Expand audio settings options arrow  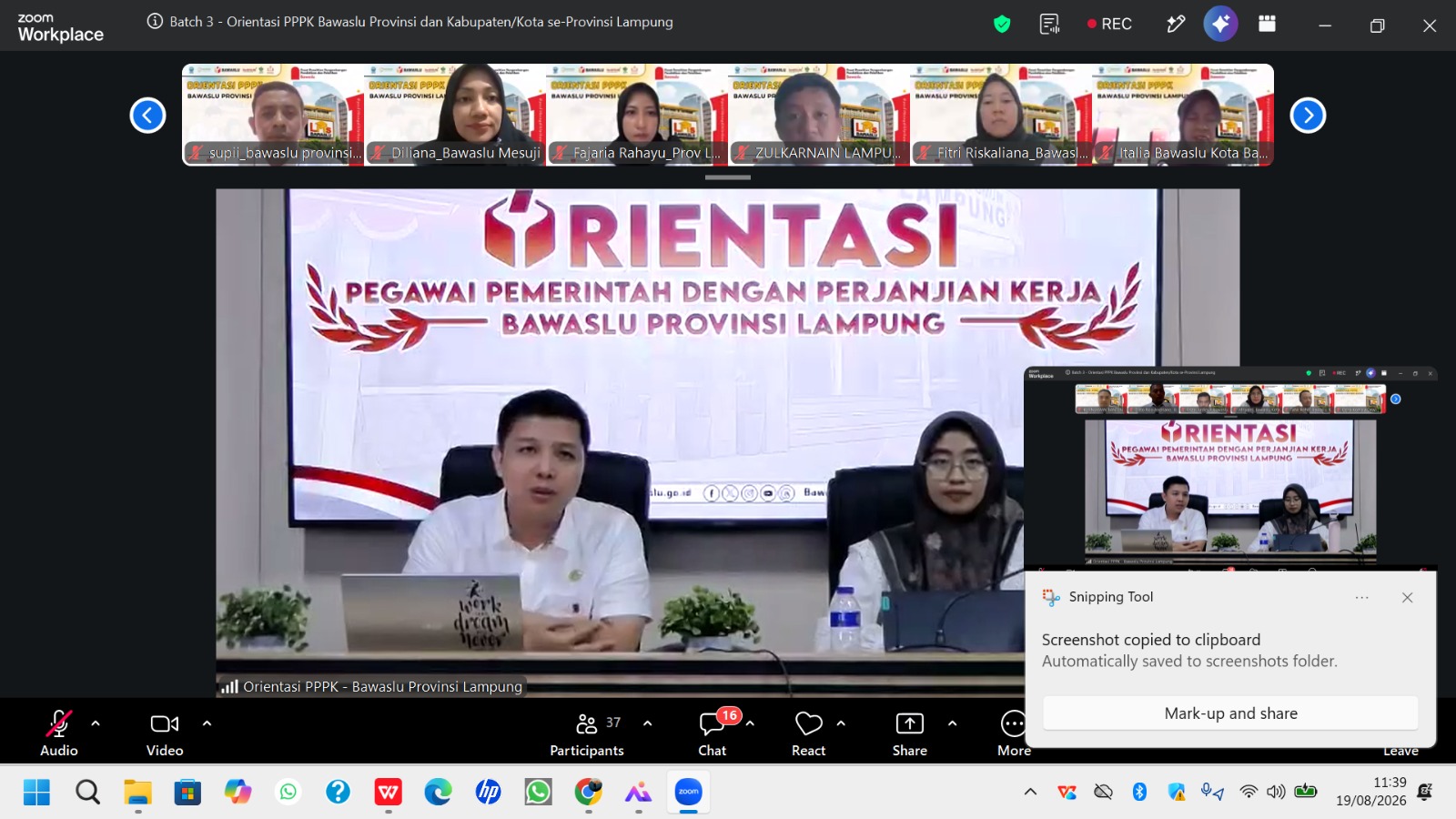point(96,723)
